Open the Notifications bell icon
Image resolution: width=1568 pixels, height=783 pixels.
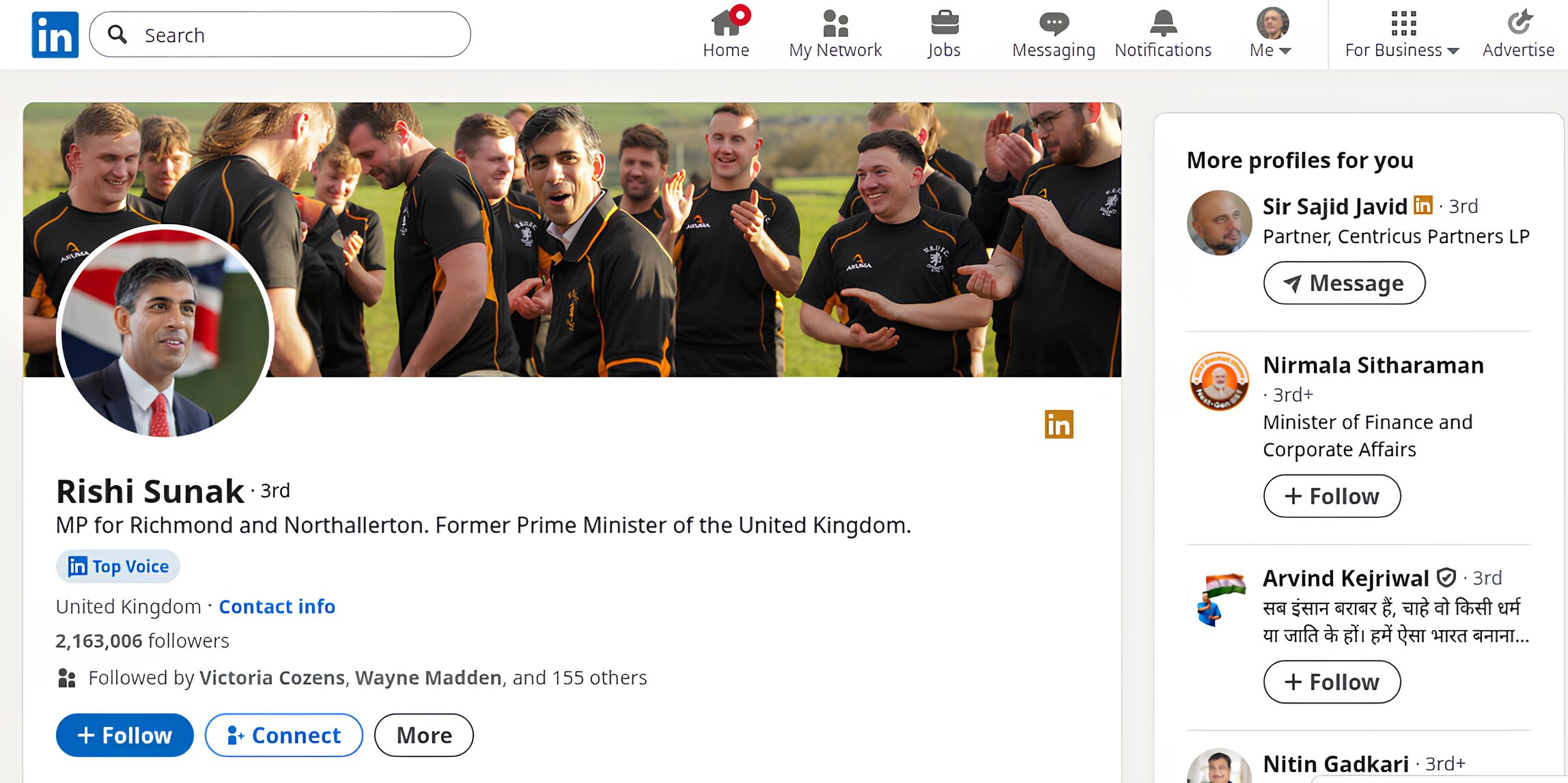coord(1163,23)
